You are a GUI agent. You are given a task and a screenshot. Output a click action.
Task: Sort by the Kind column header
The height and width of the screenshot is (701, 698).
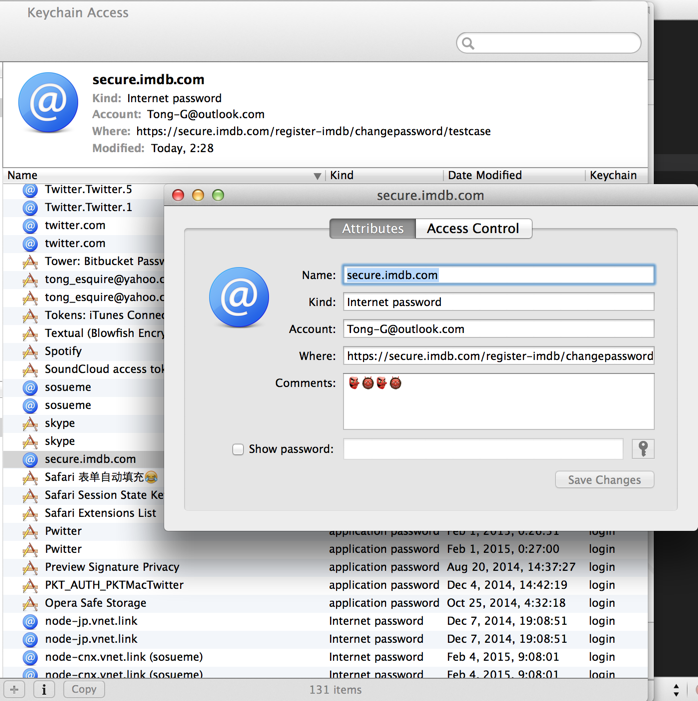pyautogui.click(x=384, y=175)
